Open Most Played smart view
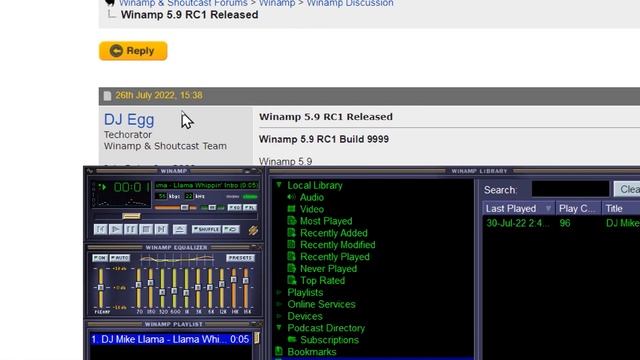Screen dimensions: 640x360 pos(326,221)
